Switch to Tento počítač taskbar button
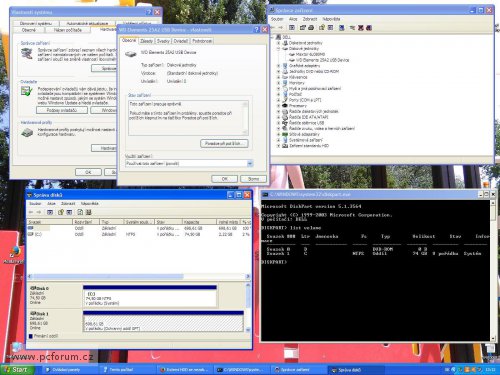The width and height of the screenshot is (500, 375). [127, 370]
